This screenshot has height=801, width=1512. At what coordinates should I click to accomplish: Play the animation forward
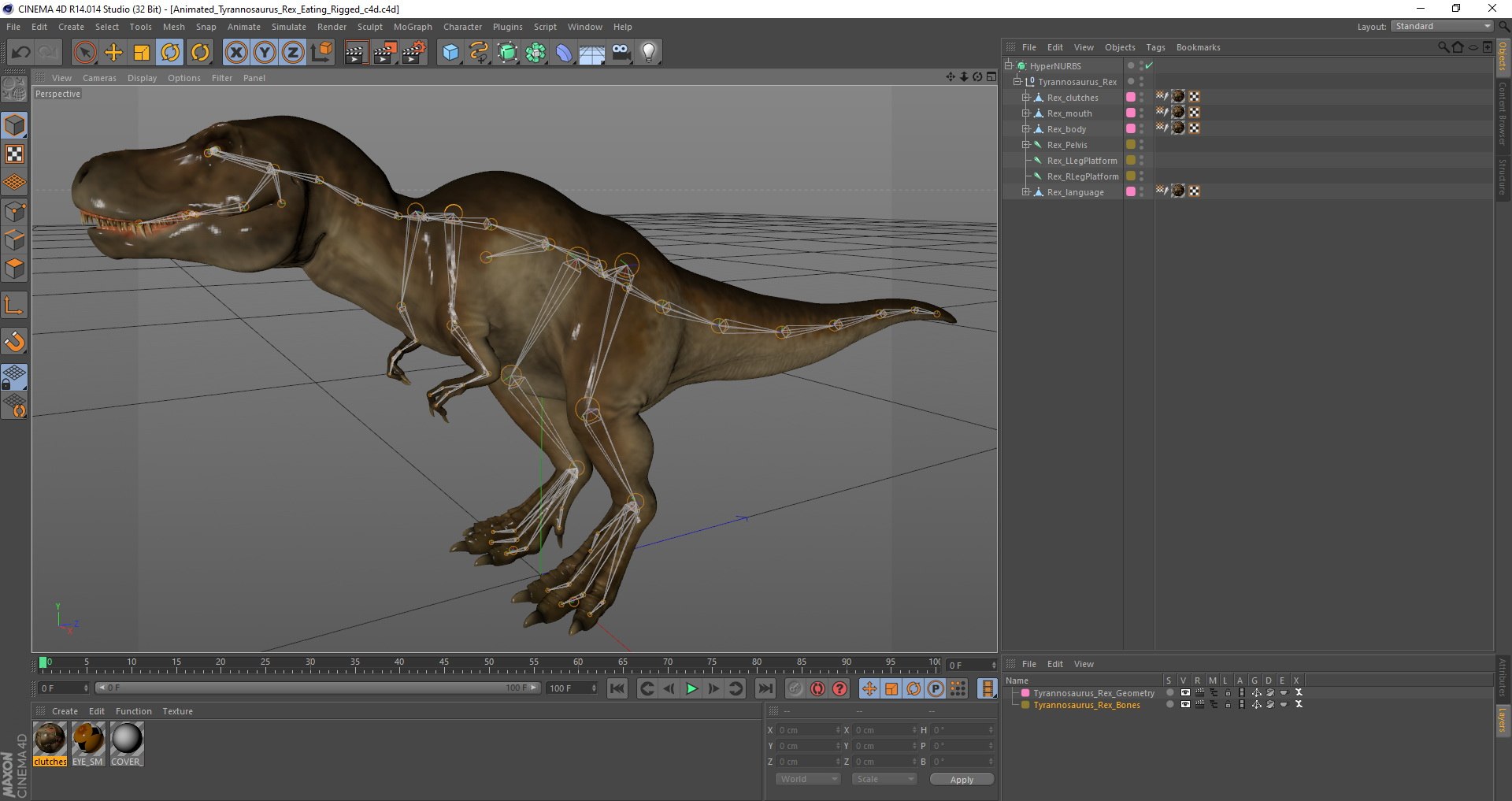pos(691,688)
